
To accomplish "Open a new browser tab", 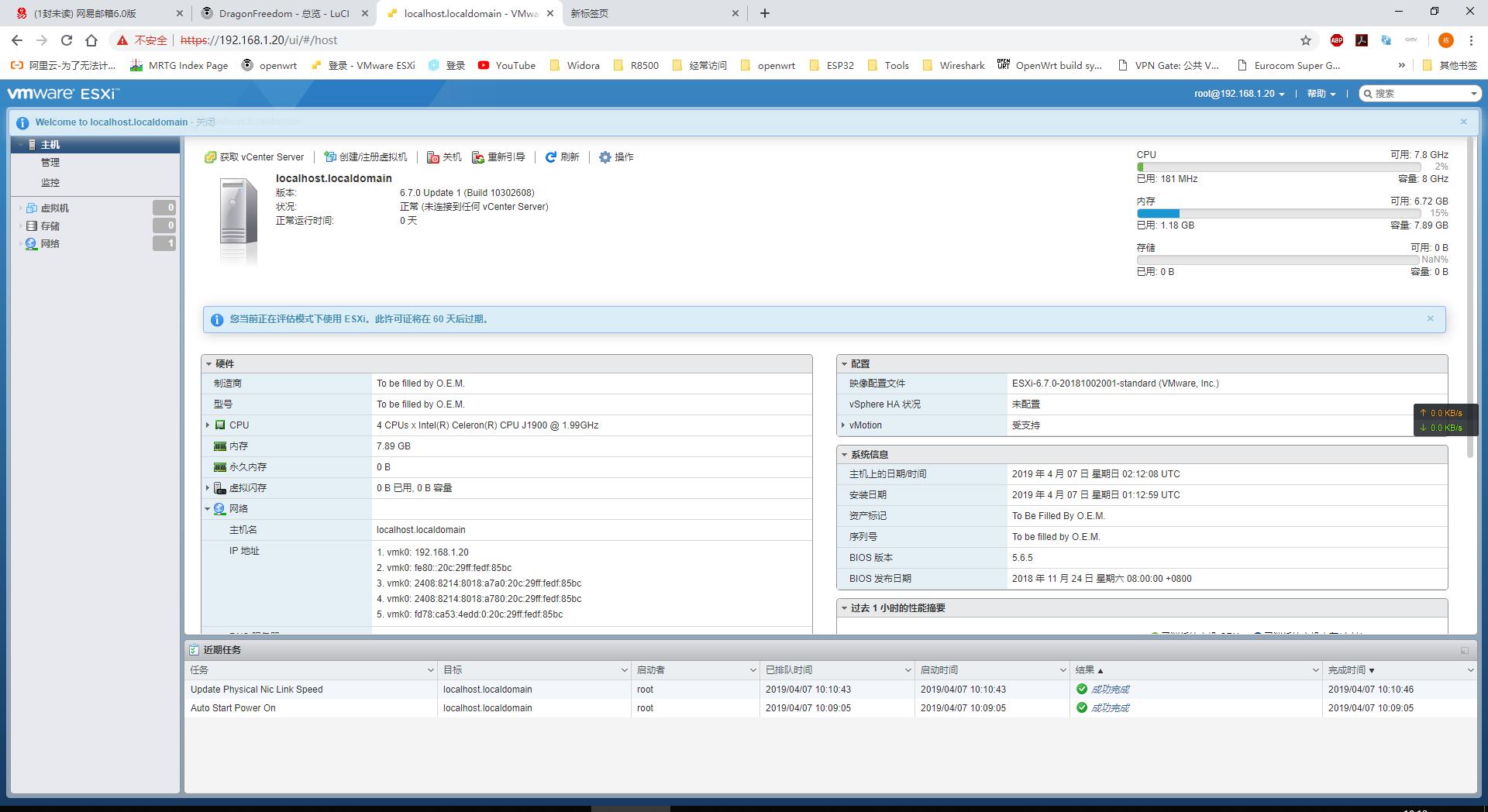I will pos(765,13).
